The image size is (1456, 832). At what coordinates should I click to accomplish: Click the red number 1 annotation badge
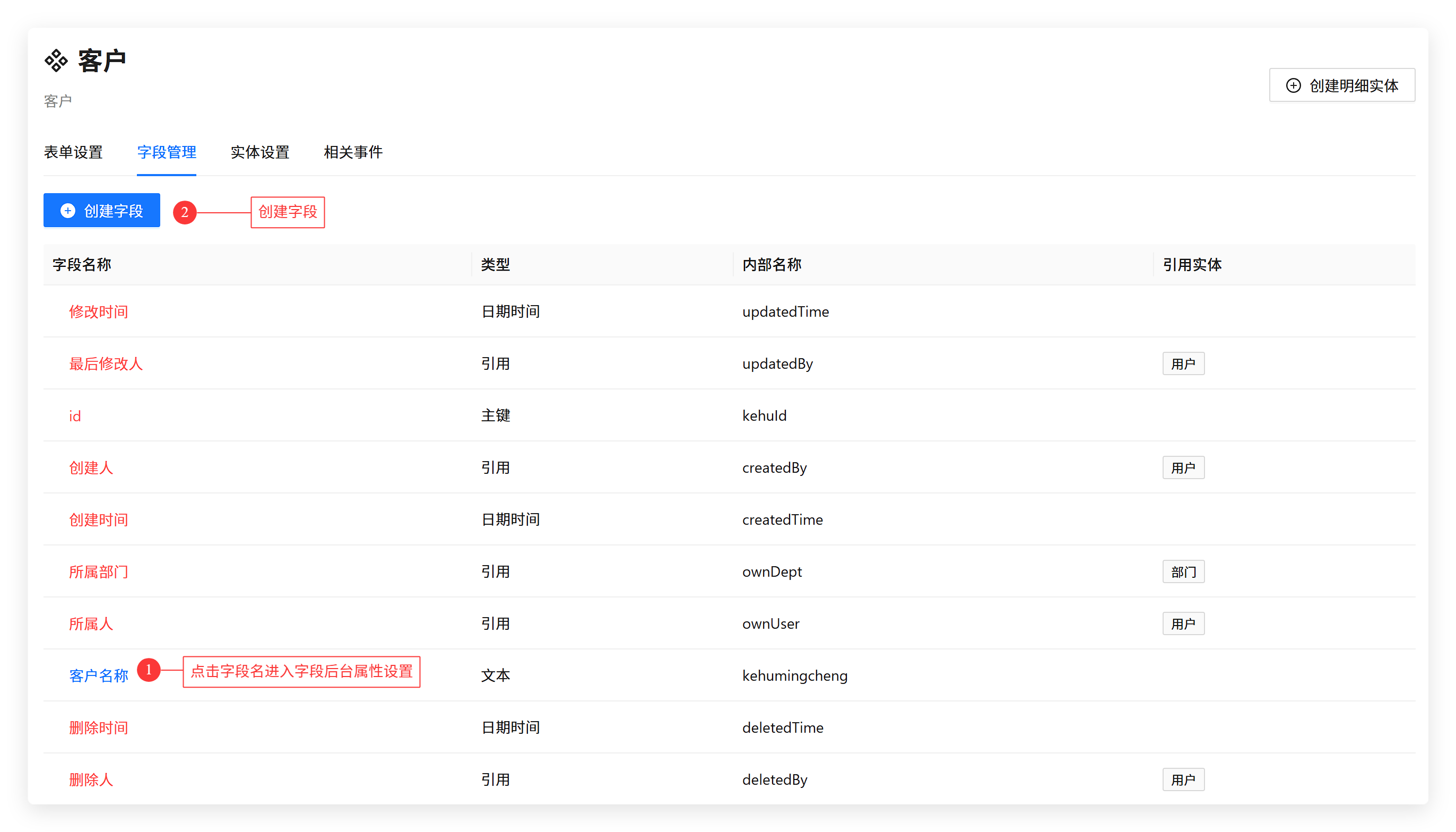click(149, 669)
